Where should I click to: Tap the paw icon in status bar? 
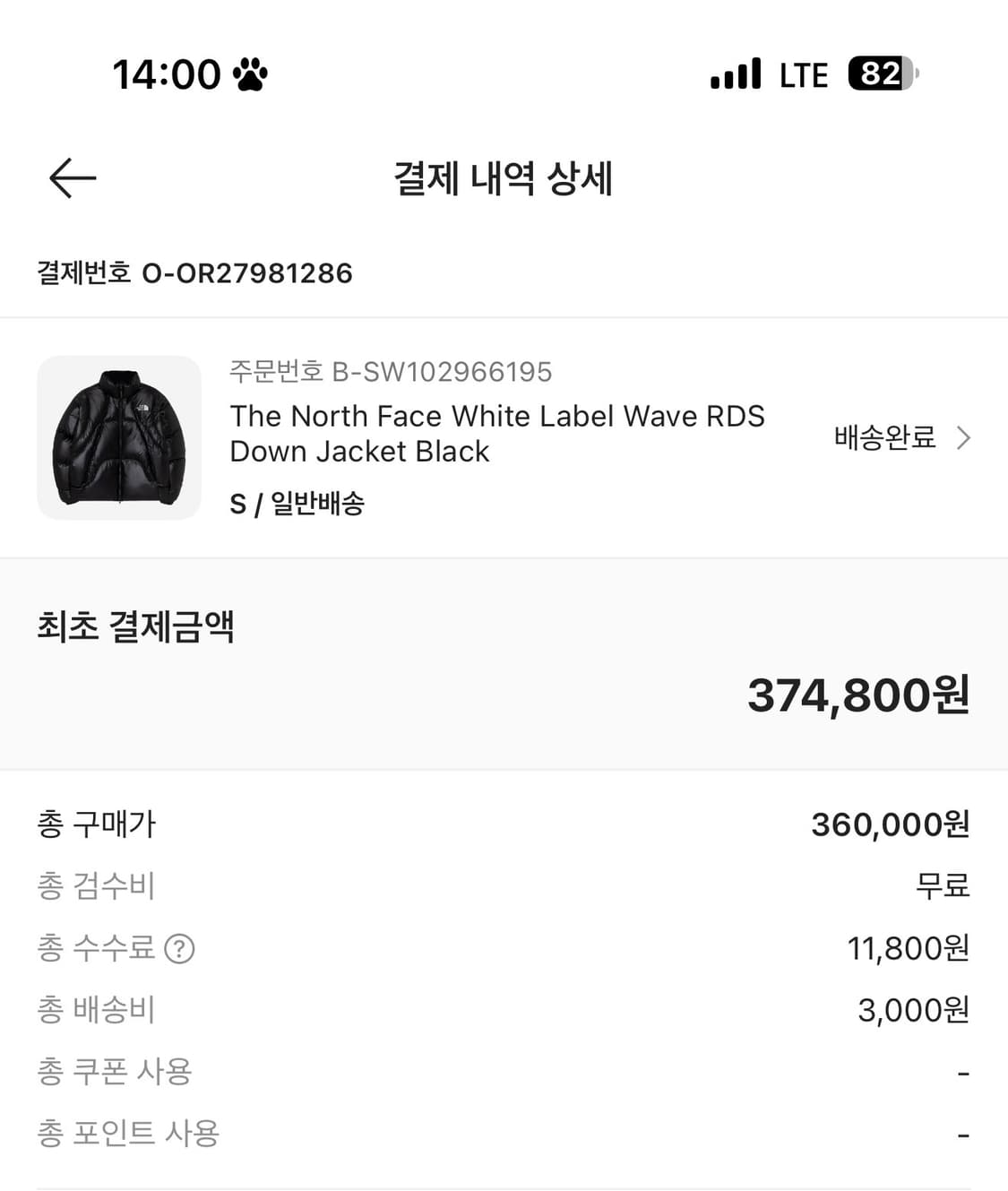[x=250, y=74]
